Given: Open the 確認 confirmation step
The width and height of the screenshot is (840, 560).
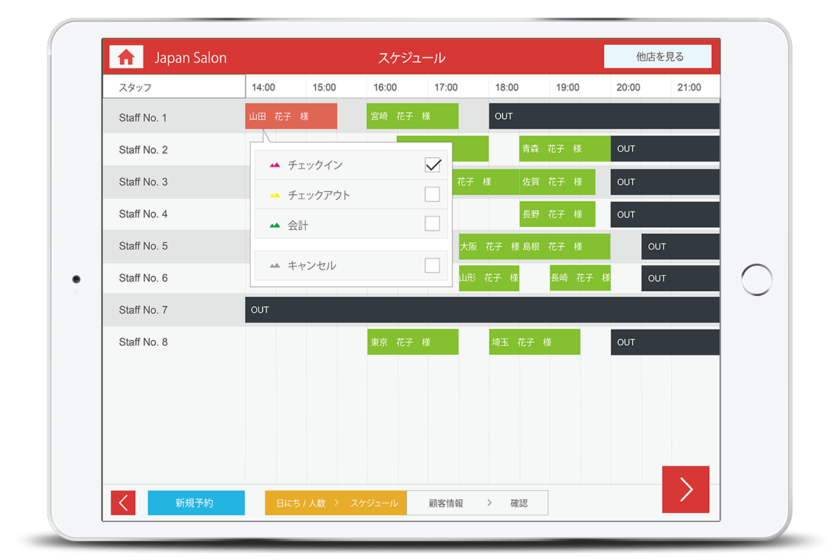Looking at the screenshot, I should click(518, 503).
